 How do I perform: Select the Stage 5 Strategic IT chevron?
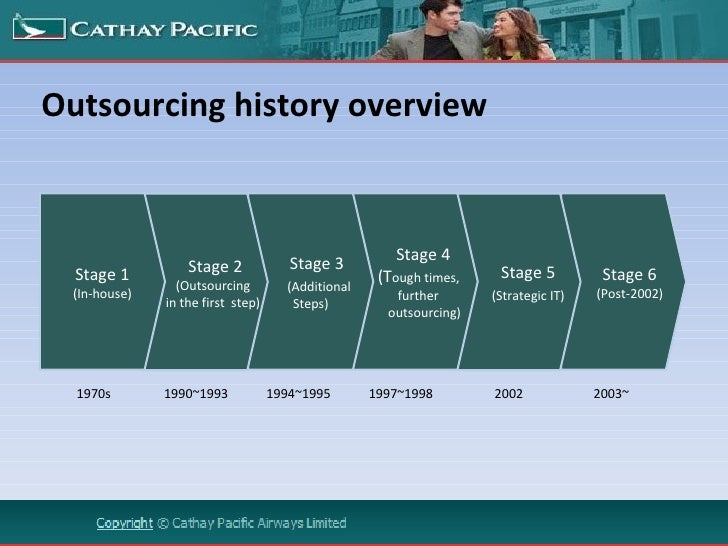[x=520, y=282]
